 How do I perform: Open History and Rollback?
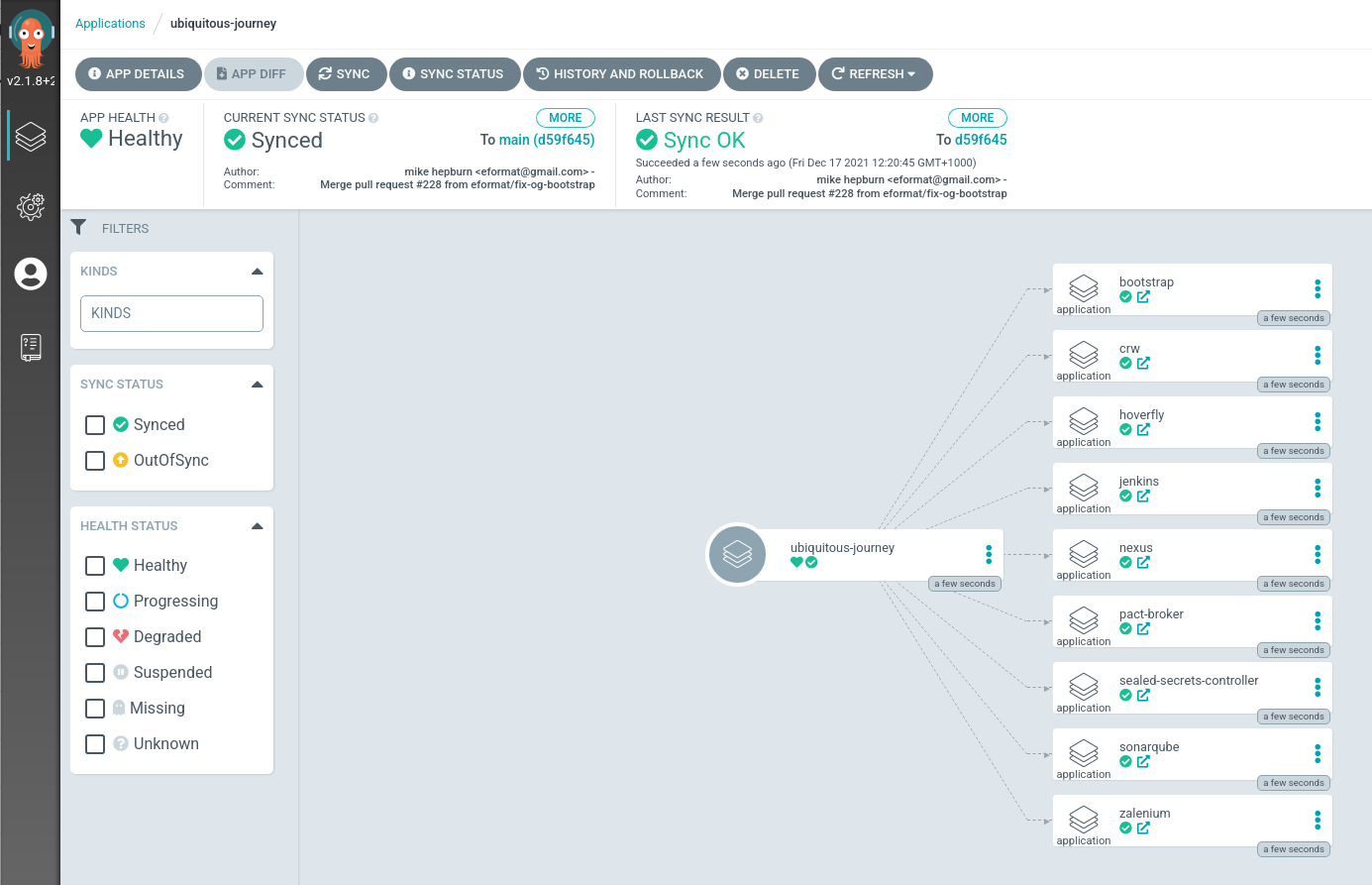[x=620, y=74]
